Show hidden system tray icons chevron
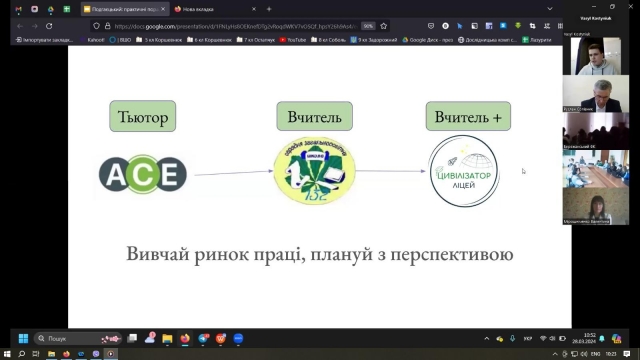 [487, 338]
